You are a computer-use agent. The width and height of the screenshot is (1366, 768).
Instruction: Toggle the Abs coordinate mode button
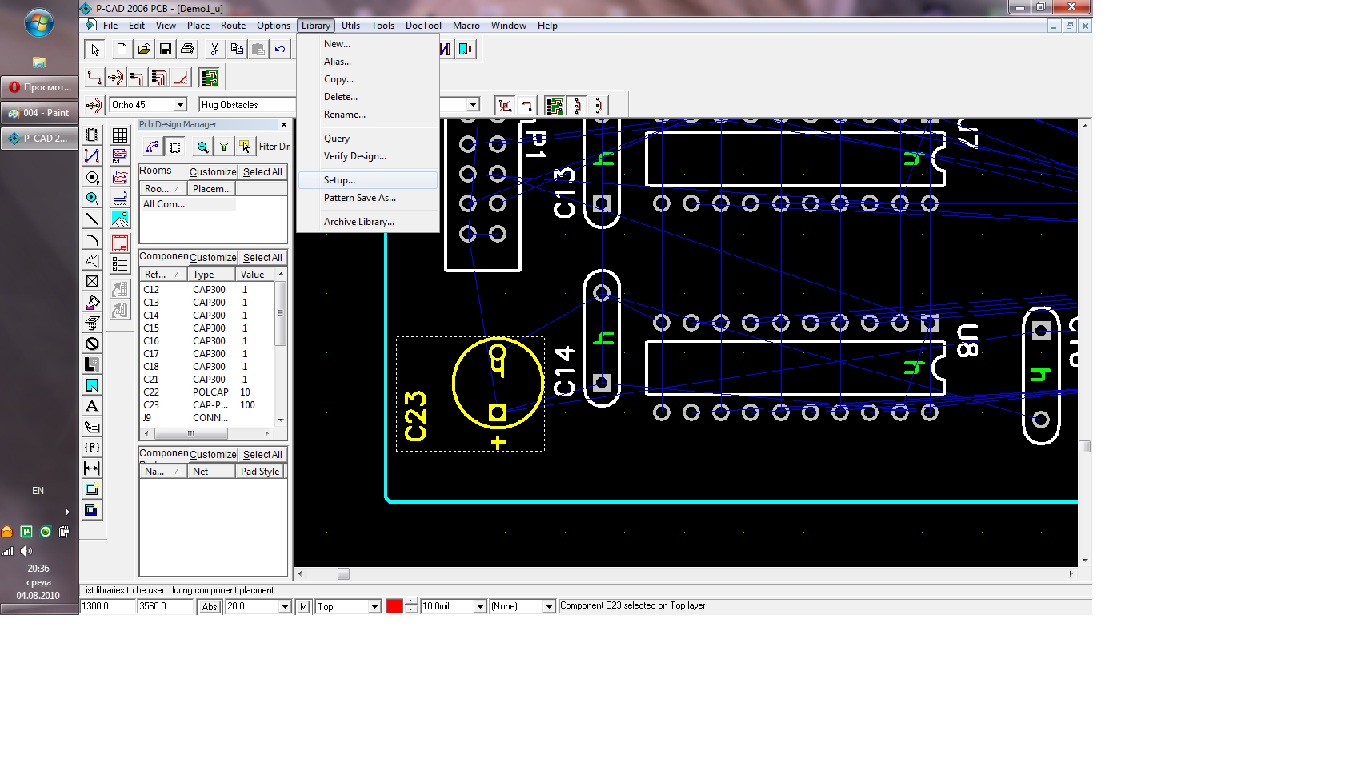(x=210, y=607)
